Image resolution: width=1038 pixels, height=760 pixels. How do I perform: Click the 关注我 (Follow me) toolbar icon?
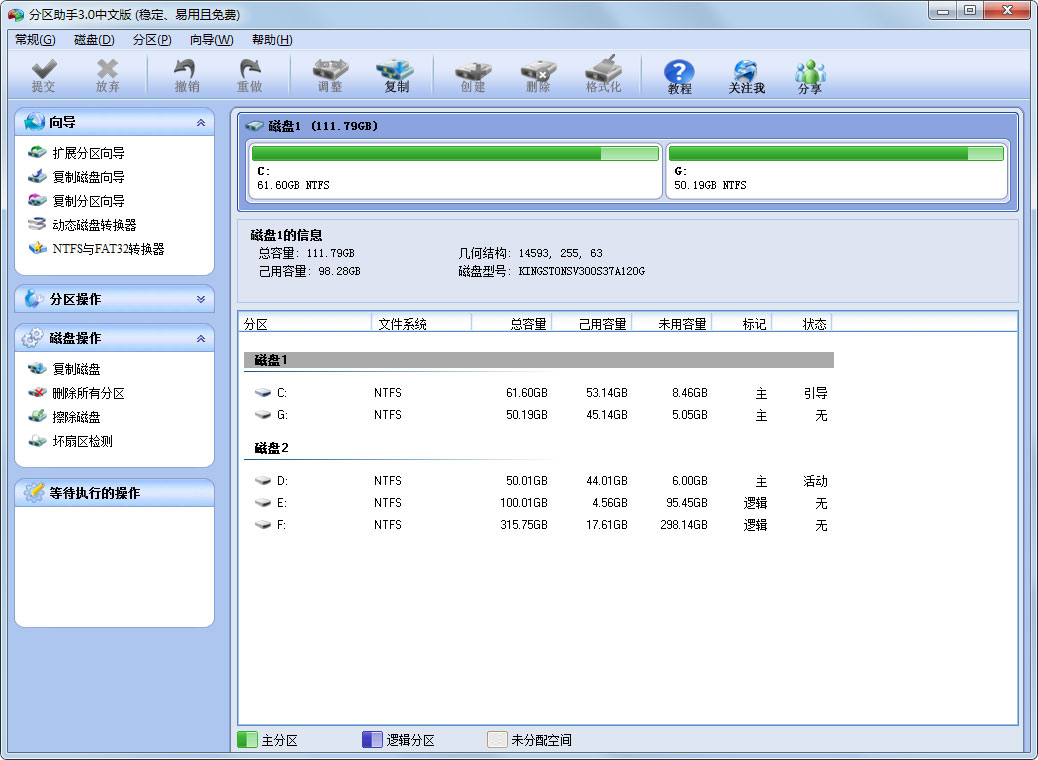coord(746,75)
